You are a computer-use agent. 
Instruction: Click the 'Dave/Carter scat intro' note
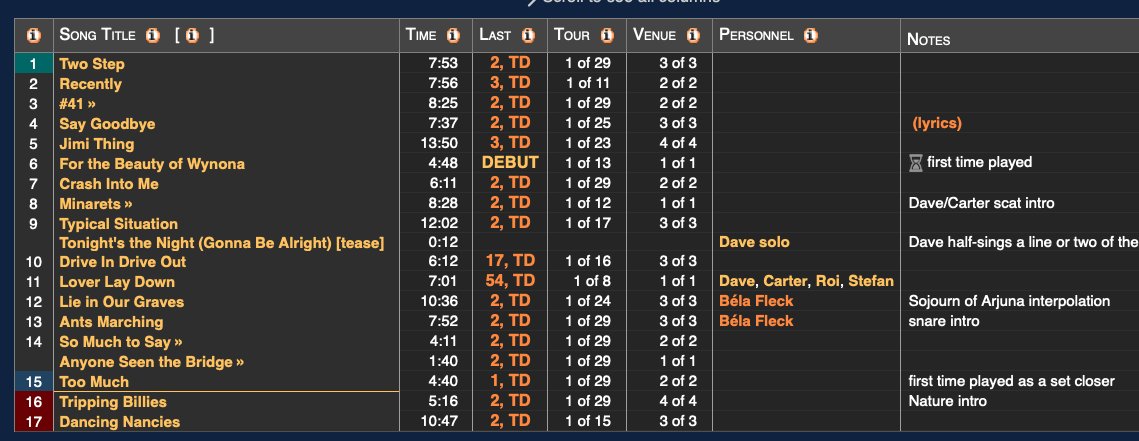click(981, 203)
